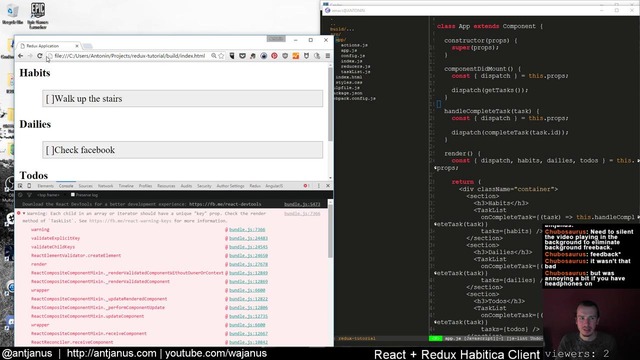Click the page vertical scrollbar thumb
This screenshot has height=360, width=640.
point(330,105)
